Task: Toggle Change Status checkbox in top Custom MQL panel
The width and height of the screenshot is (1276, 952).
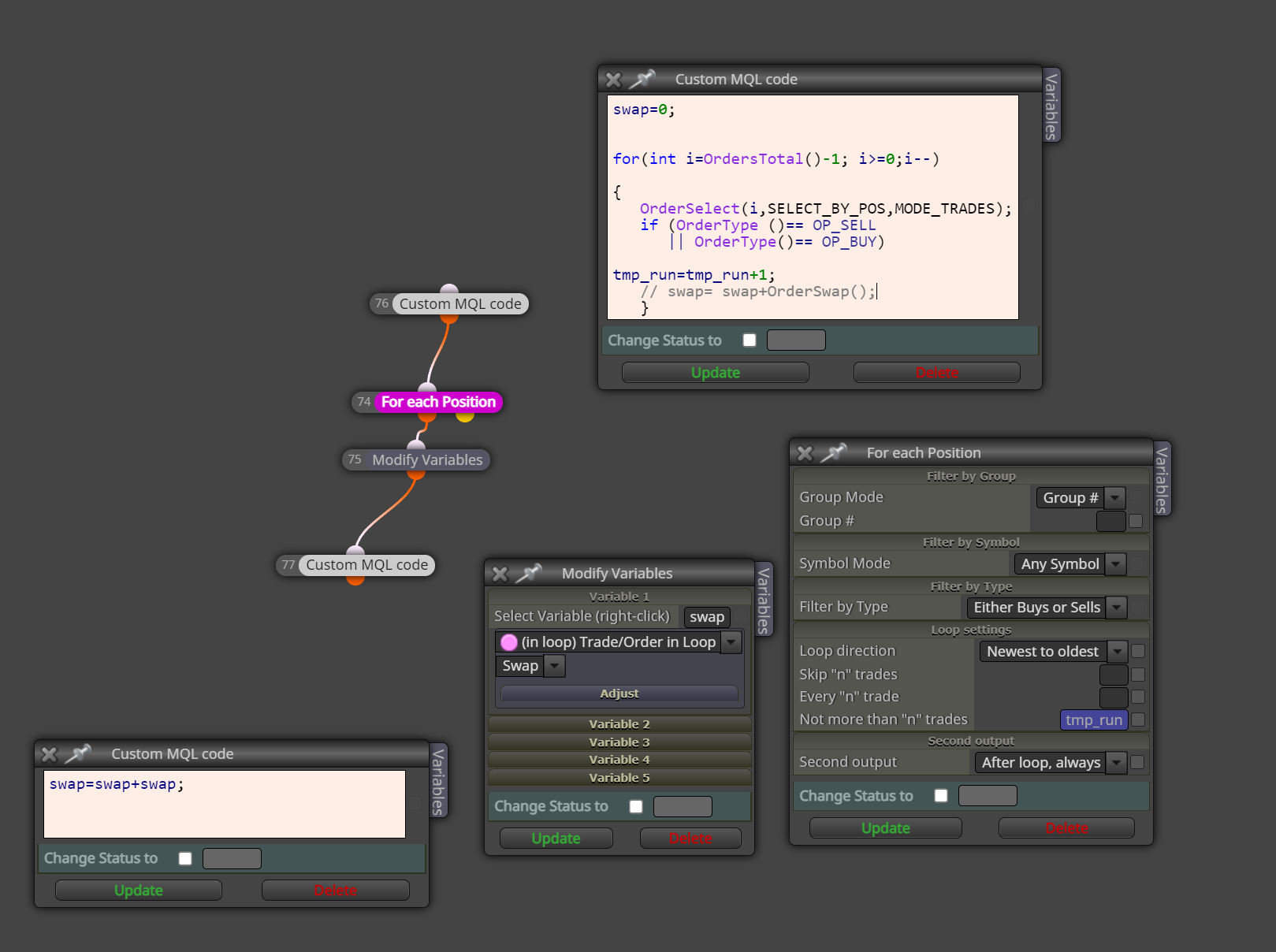Action: pyautogui.click(x=750, y=340)
